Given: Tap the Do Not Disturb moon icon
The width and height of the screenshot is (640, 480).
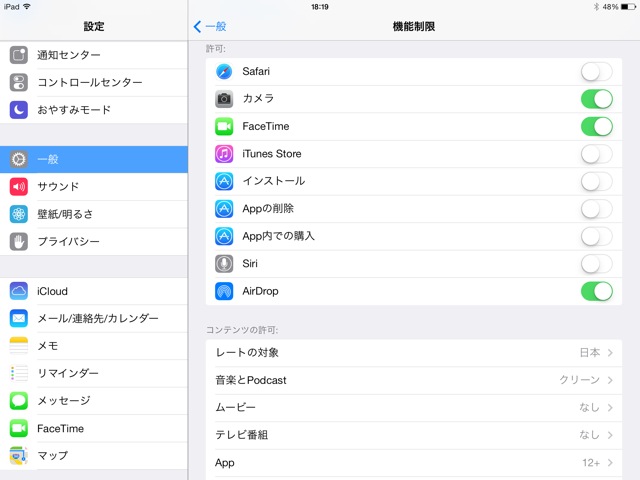Looking at the screenshot, I should (x=19, y=109).
